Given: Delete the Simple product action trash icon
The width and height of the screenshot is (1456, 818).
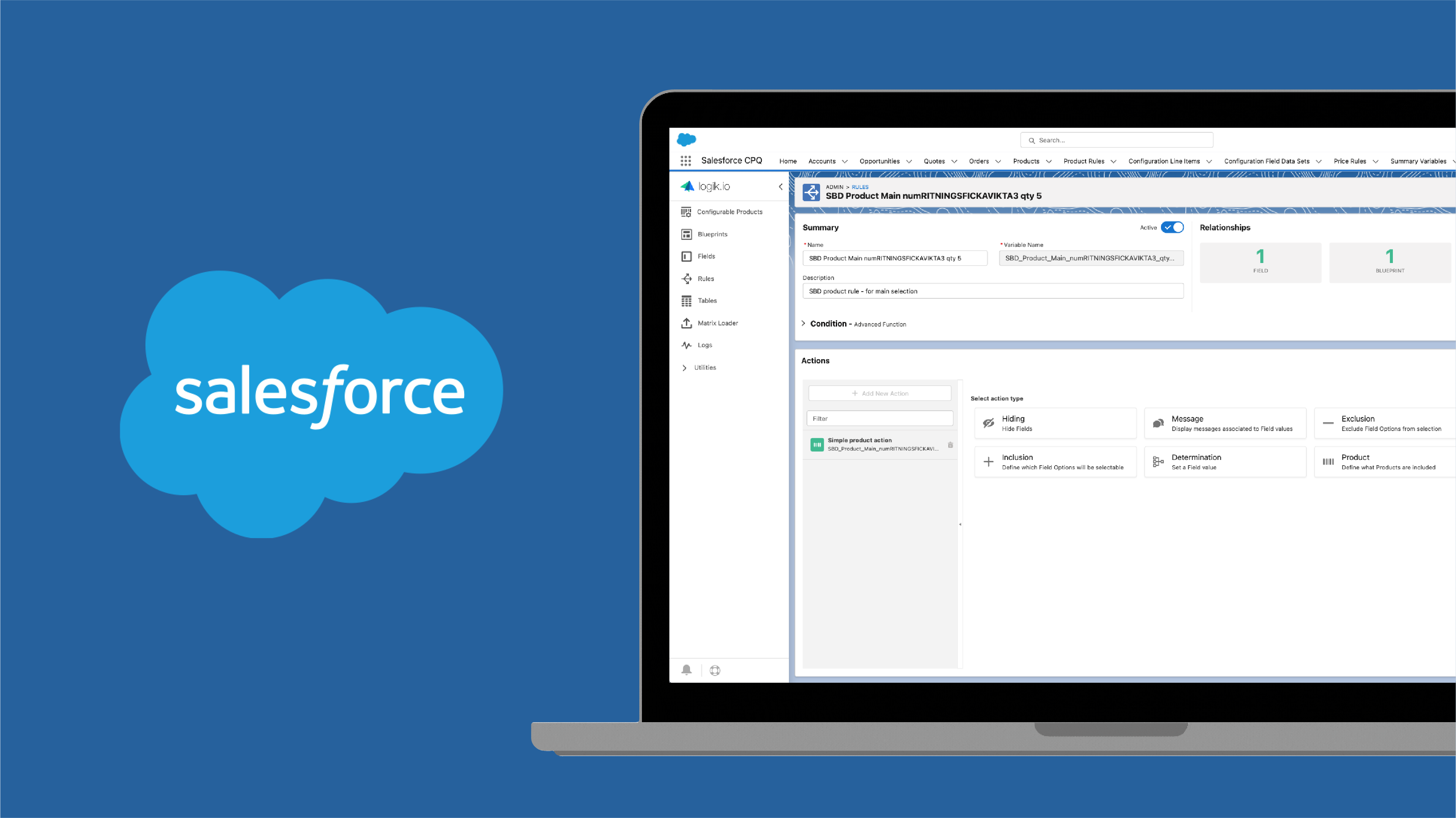Looking at the screenshot, I should 950,445.
